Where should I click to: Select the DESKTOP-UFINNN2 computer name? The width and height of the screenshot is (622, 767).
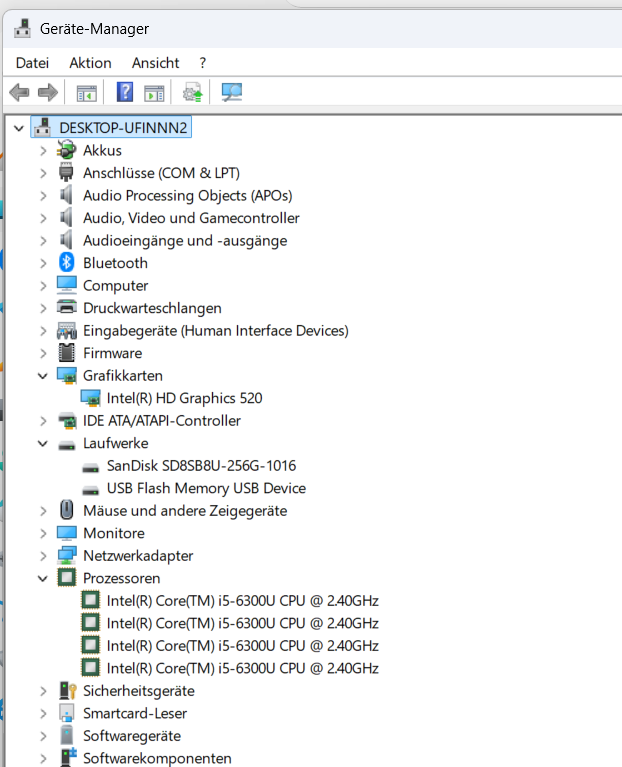point(123,128)
